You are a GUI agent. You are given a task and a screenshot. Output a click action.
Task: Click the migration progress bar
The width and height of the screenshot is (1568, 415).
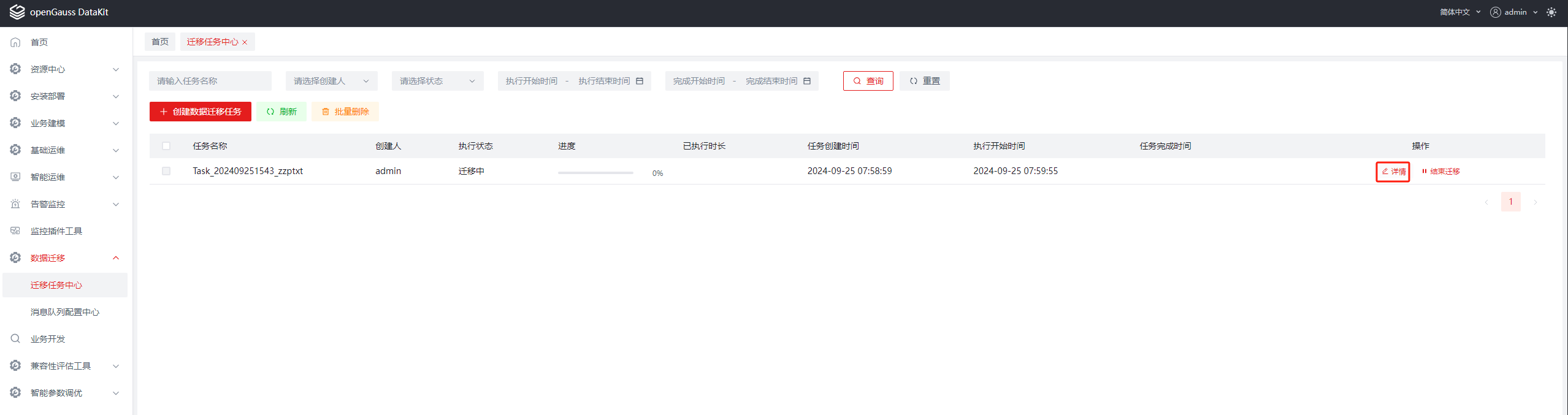tap(595, 173)
